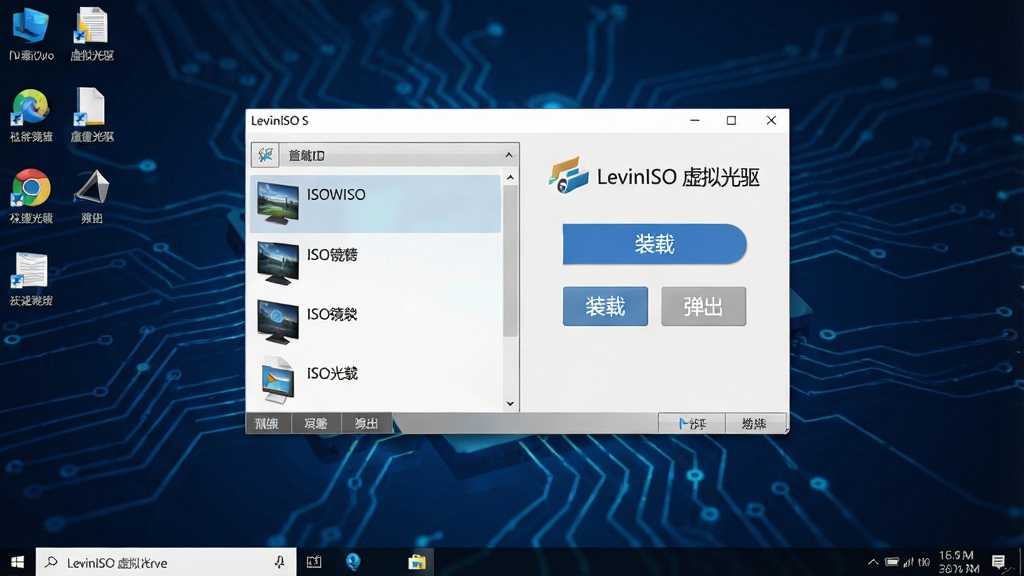Open File Explorer from the taskbar
The height and width of the screenshot is (576, 1024).
[x=417, y=562]
